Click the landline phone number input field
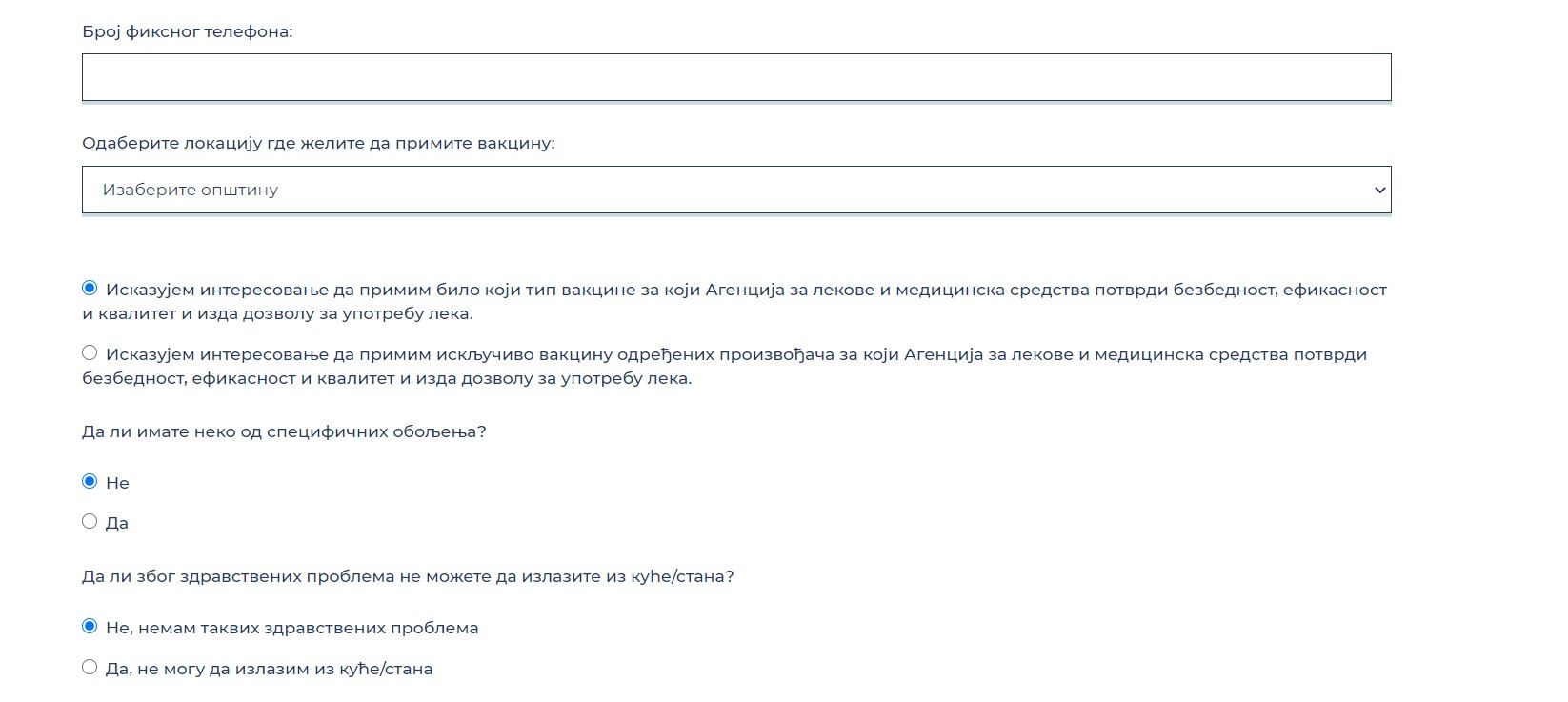The image size is (1568, 702). pyautogui.click(x=735, y=77)
